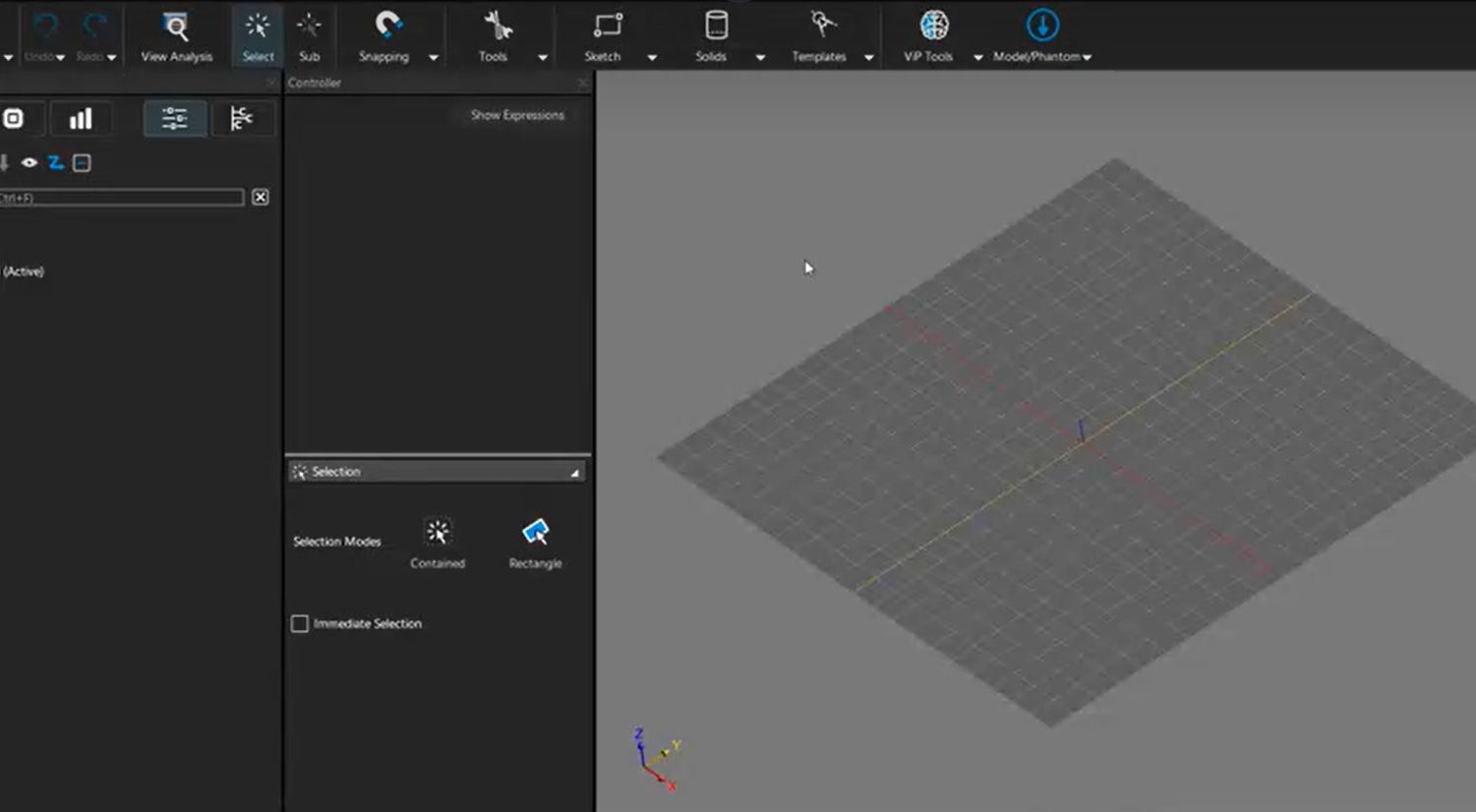1476x812 pixels.
Task: Click the Ctrl+F search field
Action: point(122,198)
